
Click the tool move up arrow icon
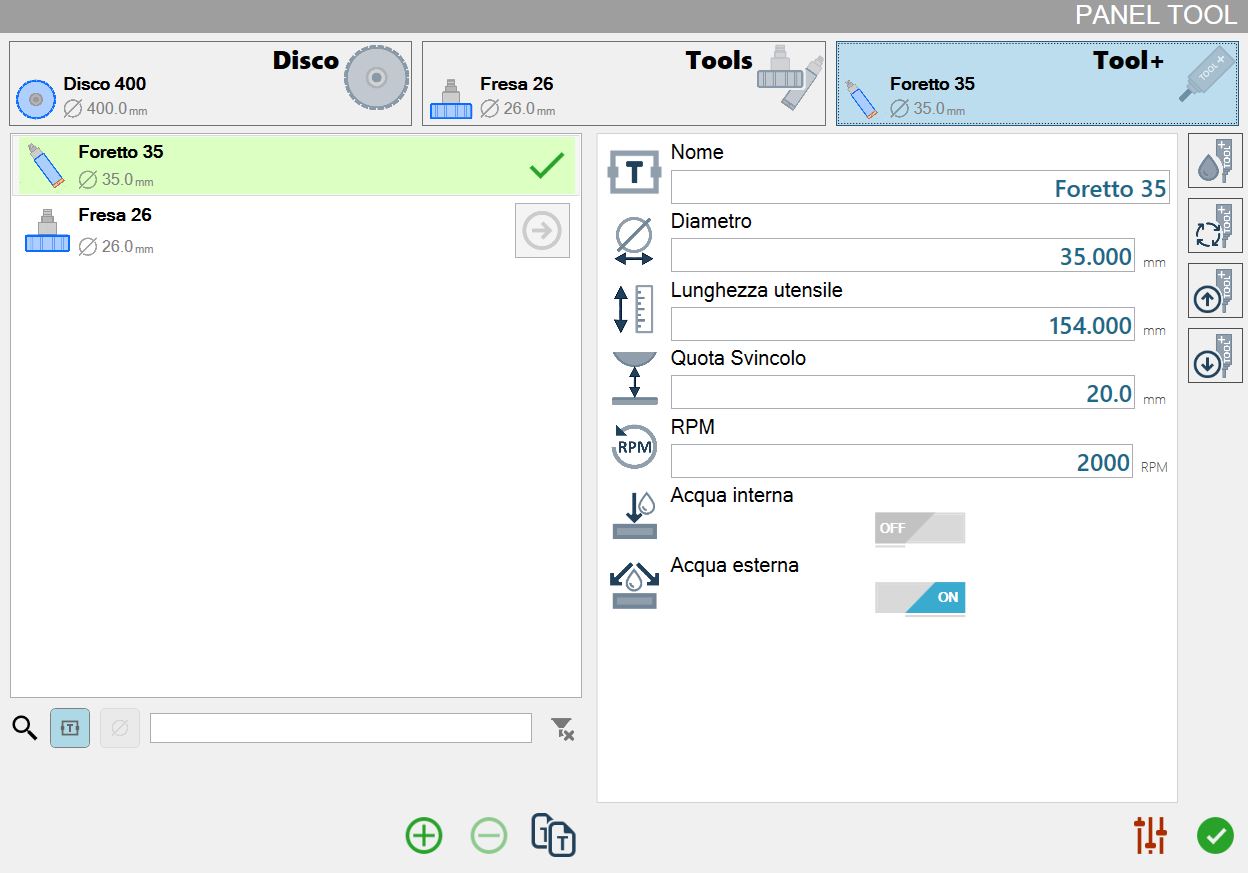pos(1215,291)
